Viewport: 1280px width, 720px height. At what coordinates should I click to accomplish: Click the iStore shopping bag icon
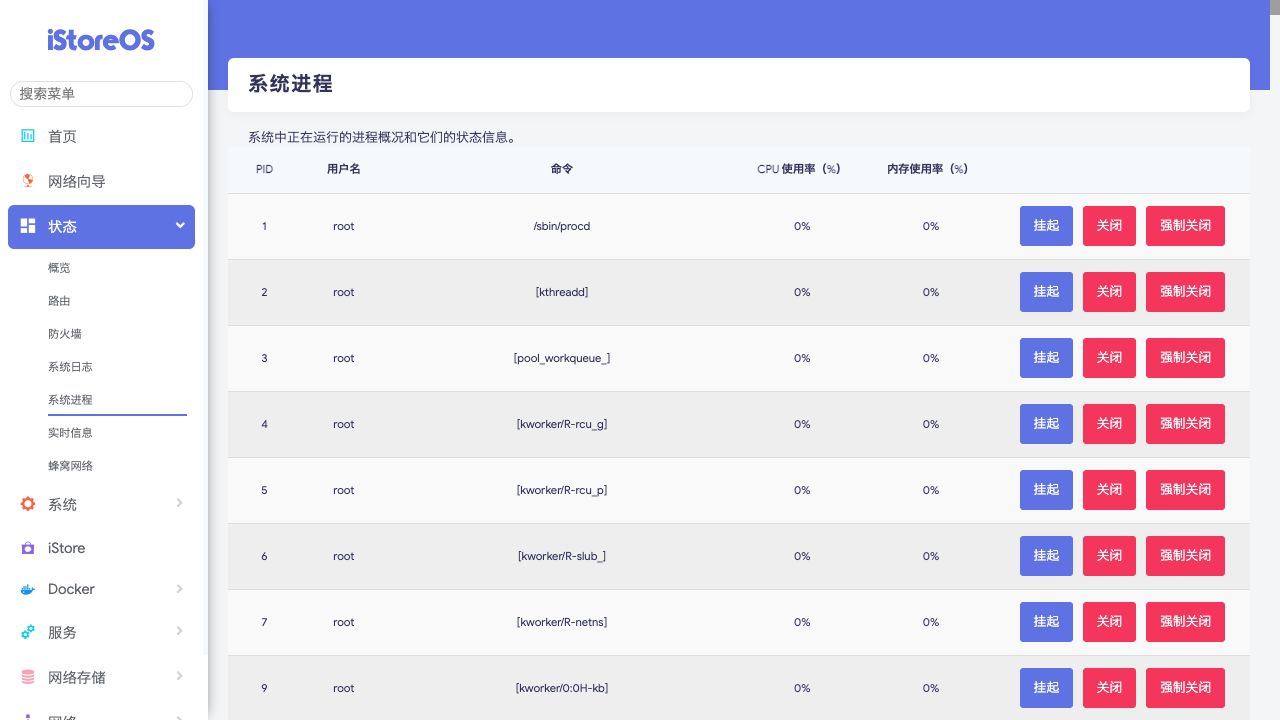pos(28,548)
